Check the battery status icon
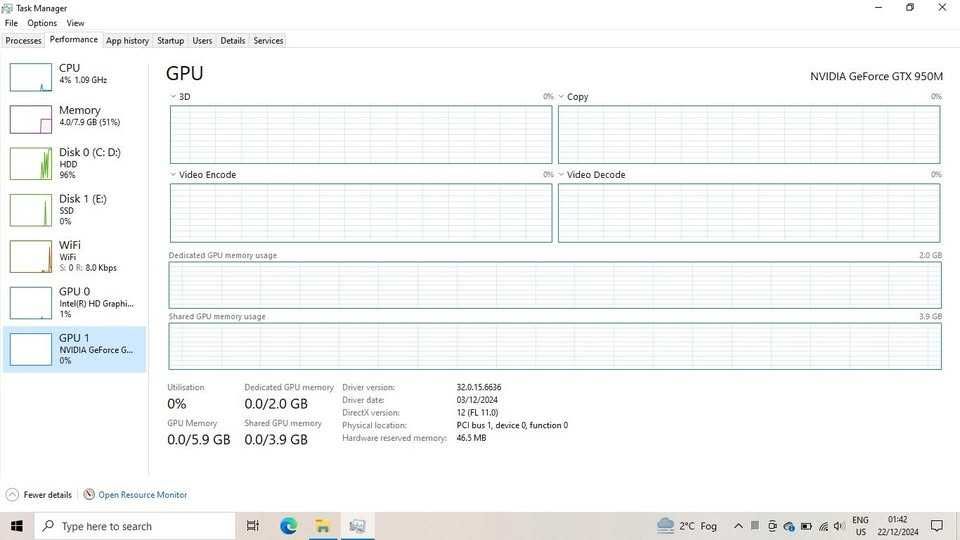 (x=806, y=526)
